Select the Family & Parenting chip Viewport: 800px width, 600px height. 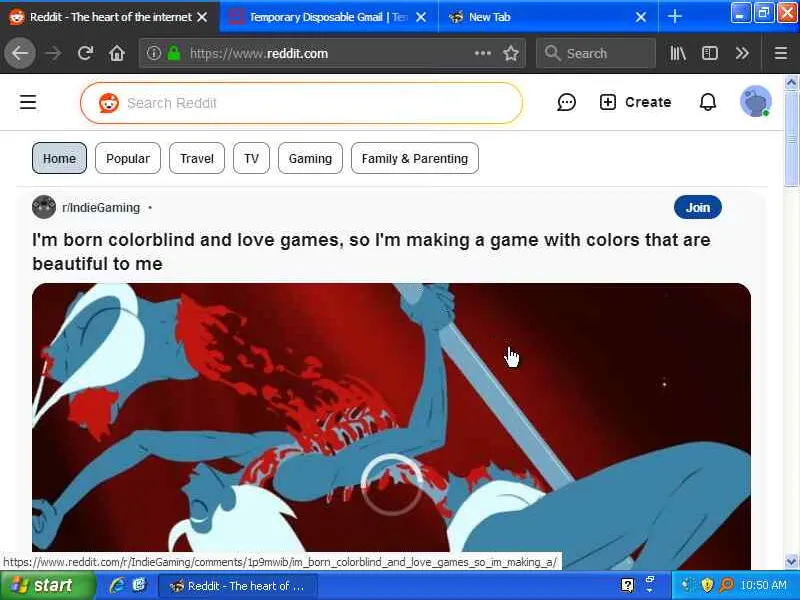[415, 158]
